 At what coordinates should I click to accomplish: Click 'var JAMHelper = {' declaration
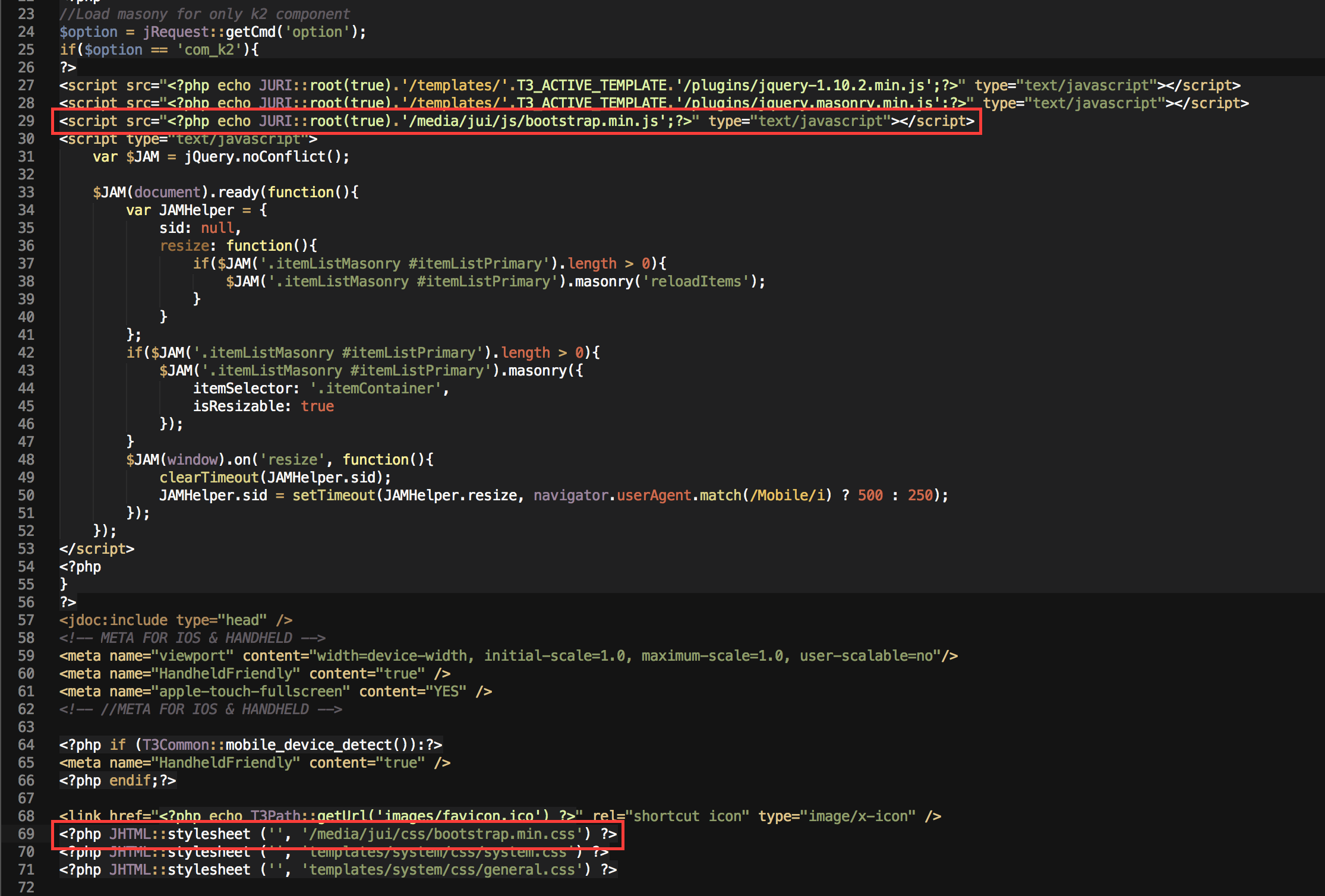pos(197,210)
